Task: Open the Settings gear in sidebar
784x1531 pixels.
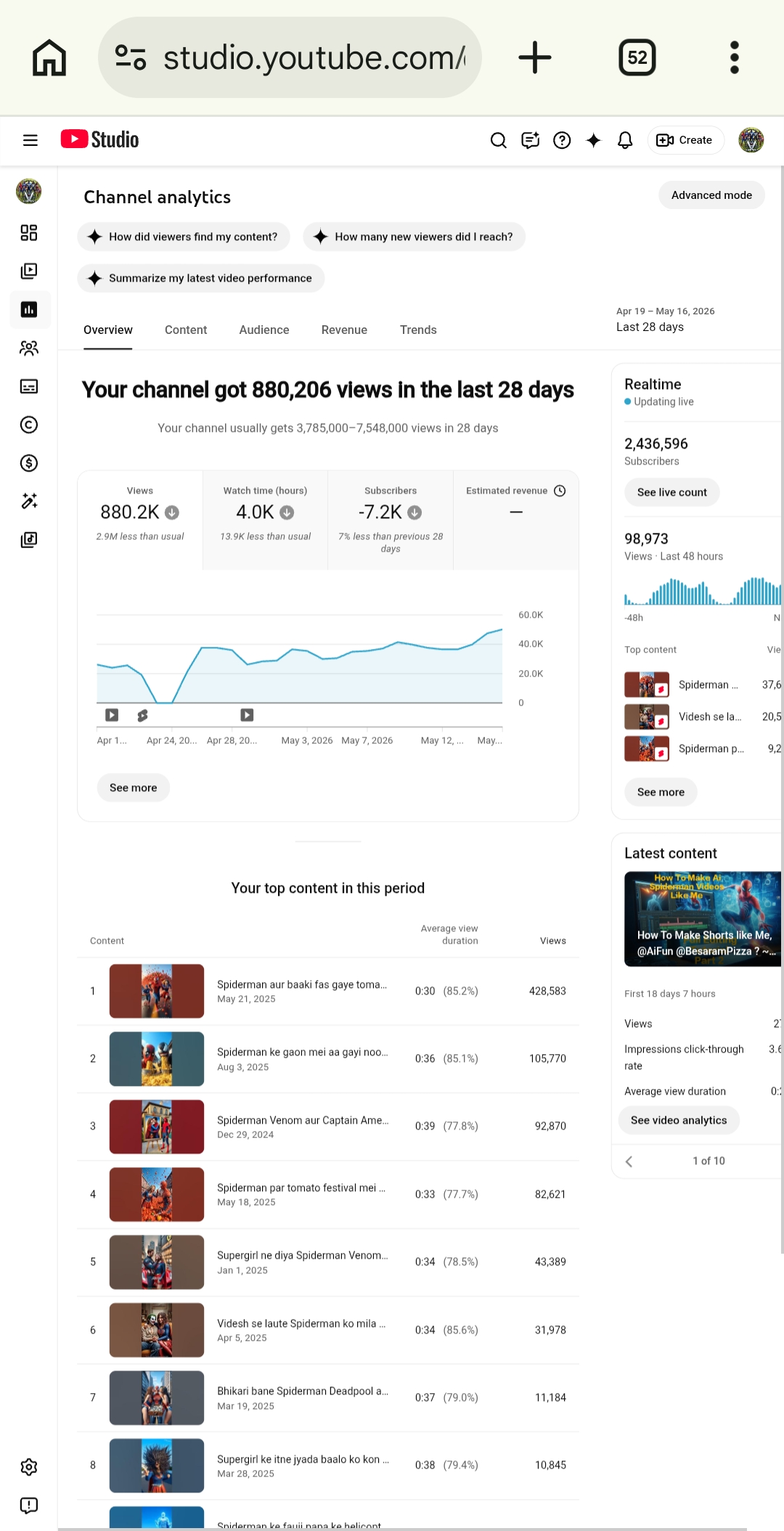Action: tap(29, 1467)
